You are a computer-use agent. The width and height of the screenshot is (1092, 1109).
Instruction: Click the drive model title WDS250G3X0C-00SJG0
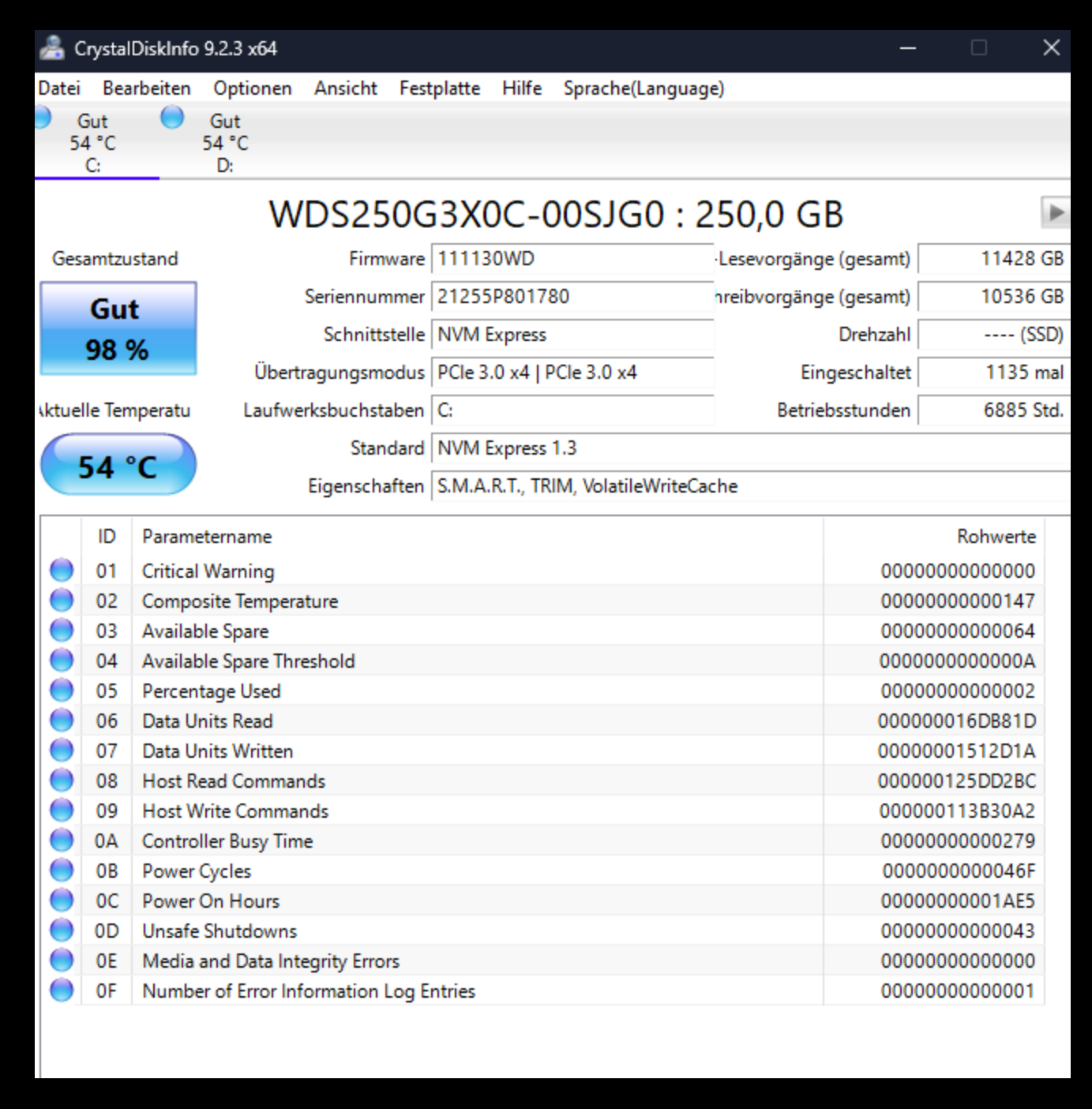556,214
